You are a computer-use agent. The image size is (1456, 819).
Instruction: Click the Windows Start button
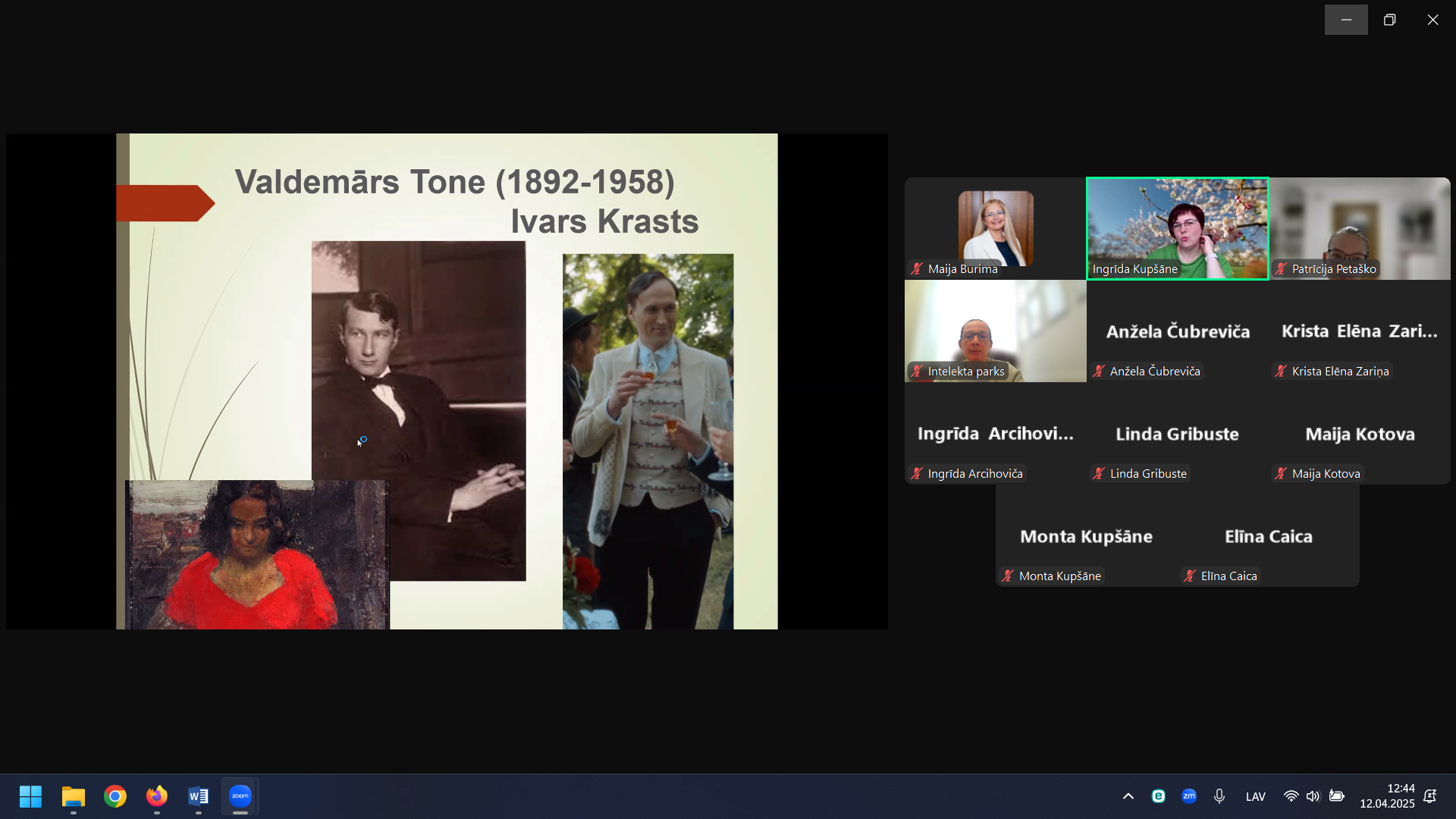30,796
